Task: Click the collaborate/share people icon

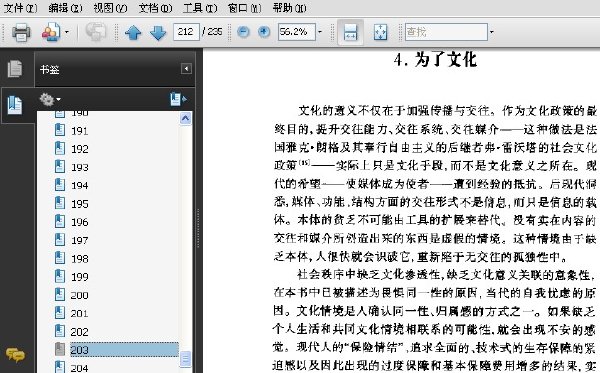Action: coord(51,32)
